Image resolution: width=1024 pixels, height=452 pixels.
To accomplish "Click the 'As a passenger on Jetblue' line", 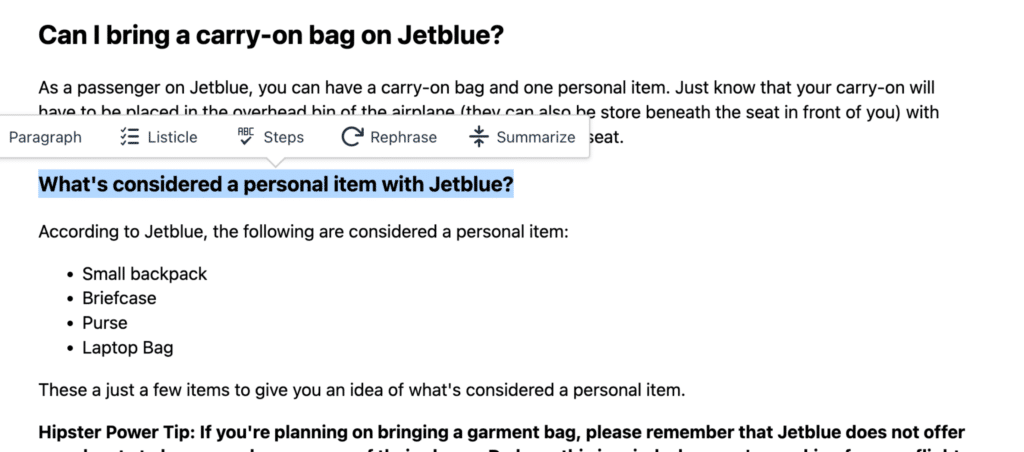I will (x=487, y=88).
